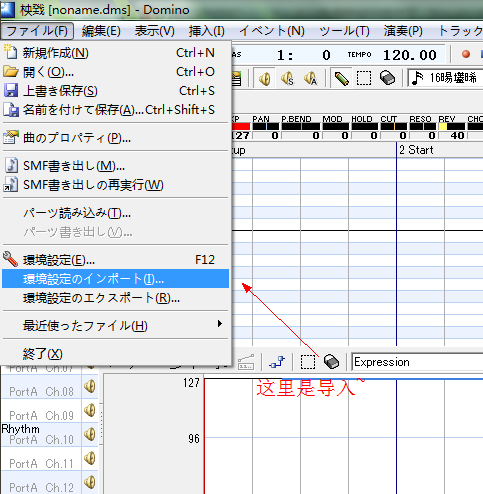Choose 終了(X) to exit
This screenshot has height=494, width=483.
[115, 354]
